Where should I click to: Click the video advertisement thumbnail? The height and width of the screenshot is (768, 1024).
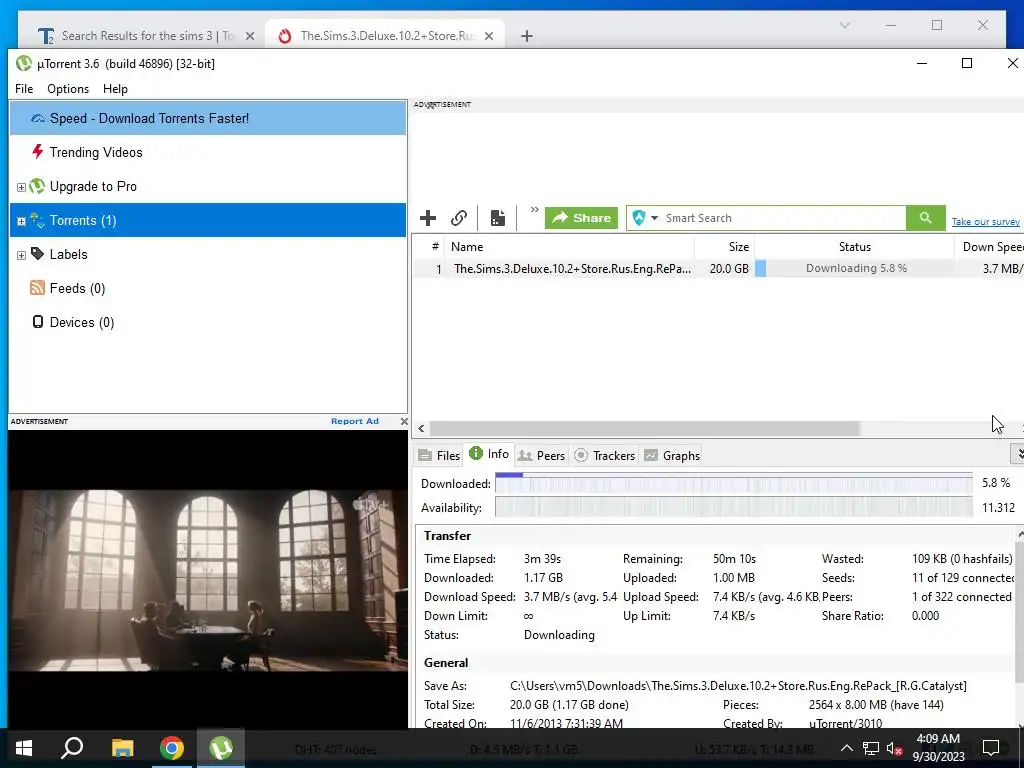208,580
